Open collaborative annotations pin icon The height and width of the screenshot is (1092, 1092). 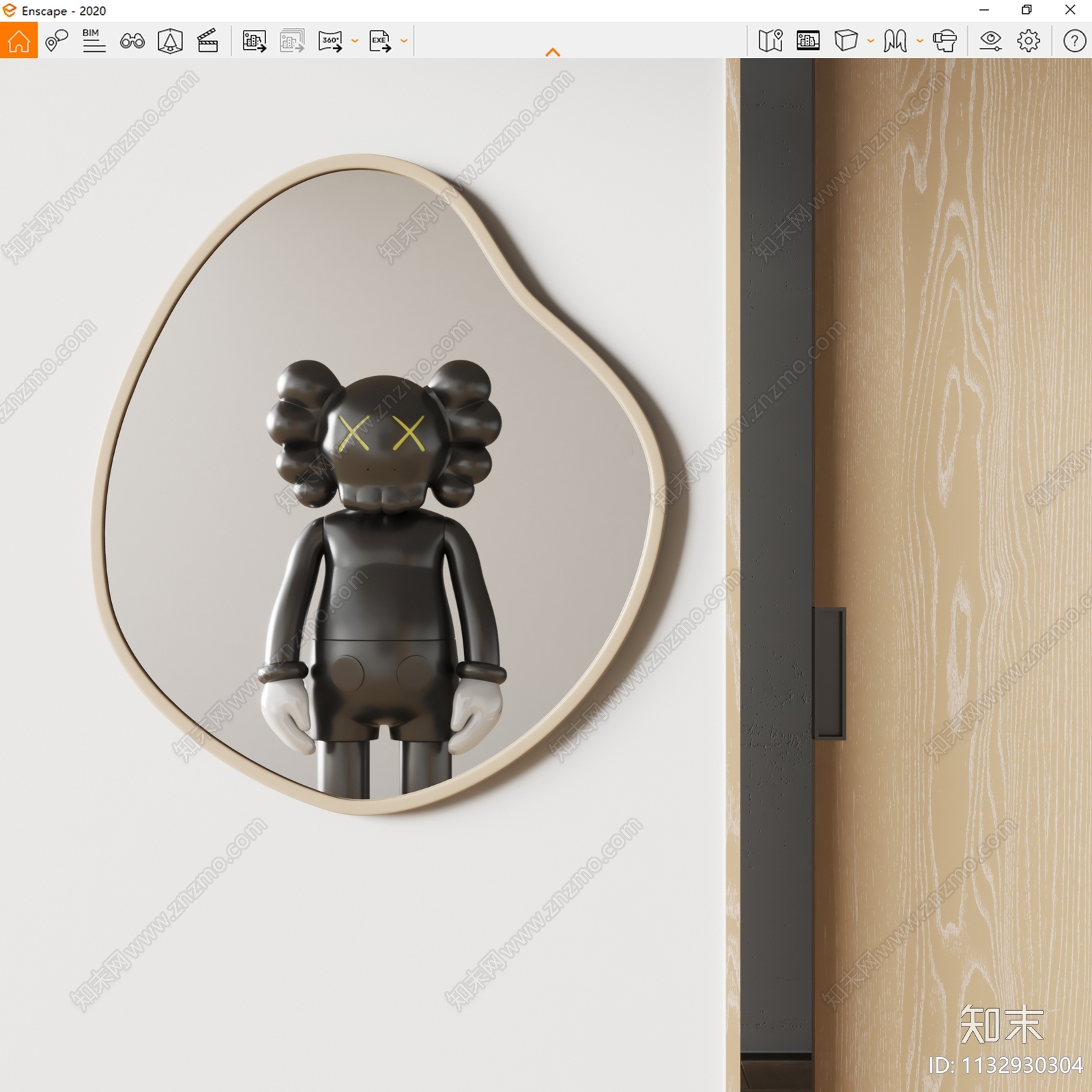coord(57,41)
